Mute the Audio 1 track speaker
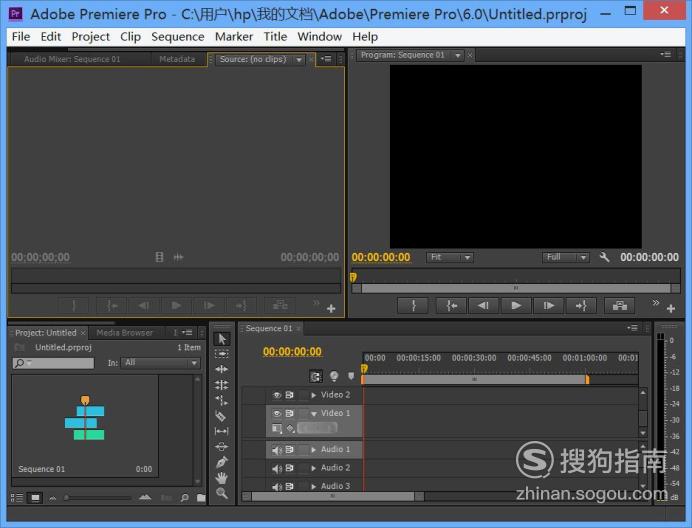Screen dimensions: 692x528 click(x=277, y=450)
